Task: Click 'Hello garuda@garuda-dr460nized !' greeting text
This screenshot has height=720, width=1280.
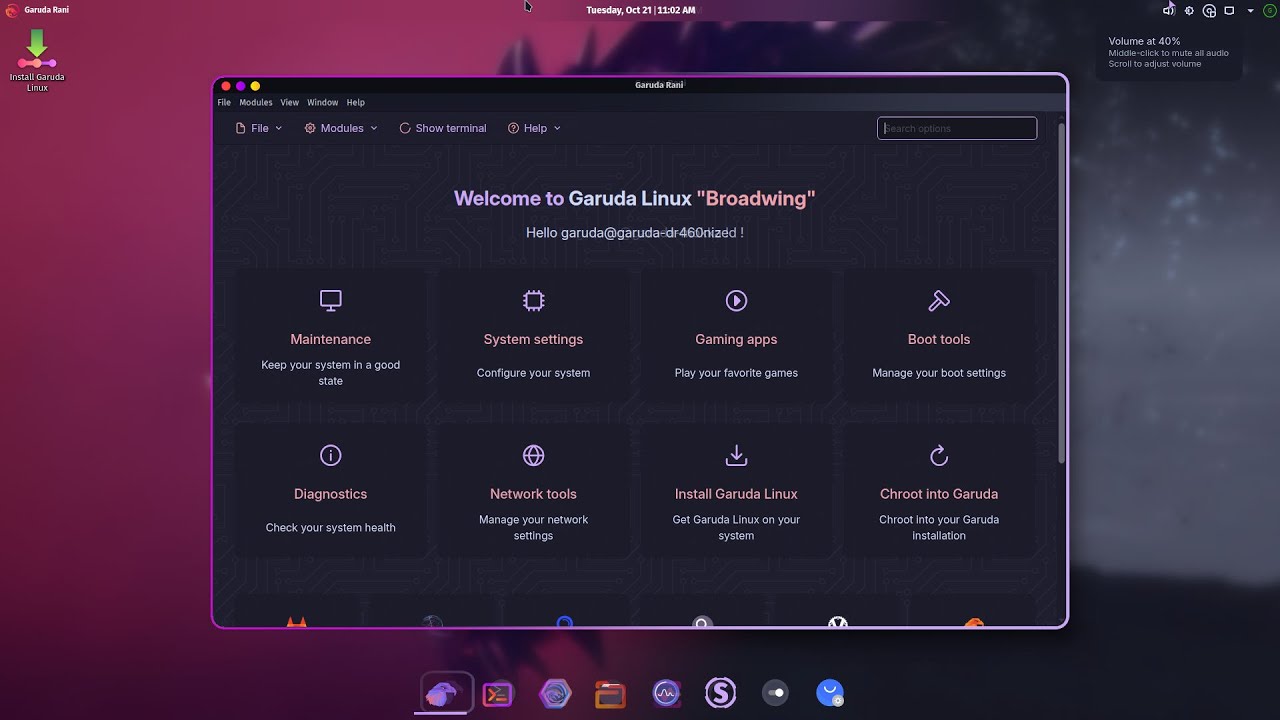Action: [x=635, y=232]
